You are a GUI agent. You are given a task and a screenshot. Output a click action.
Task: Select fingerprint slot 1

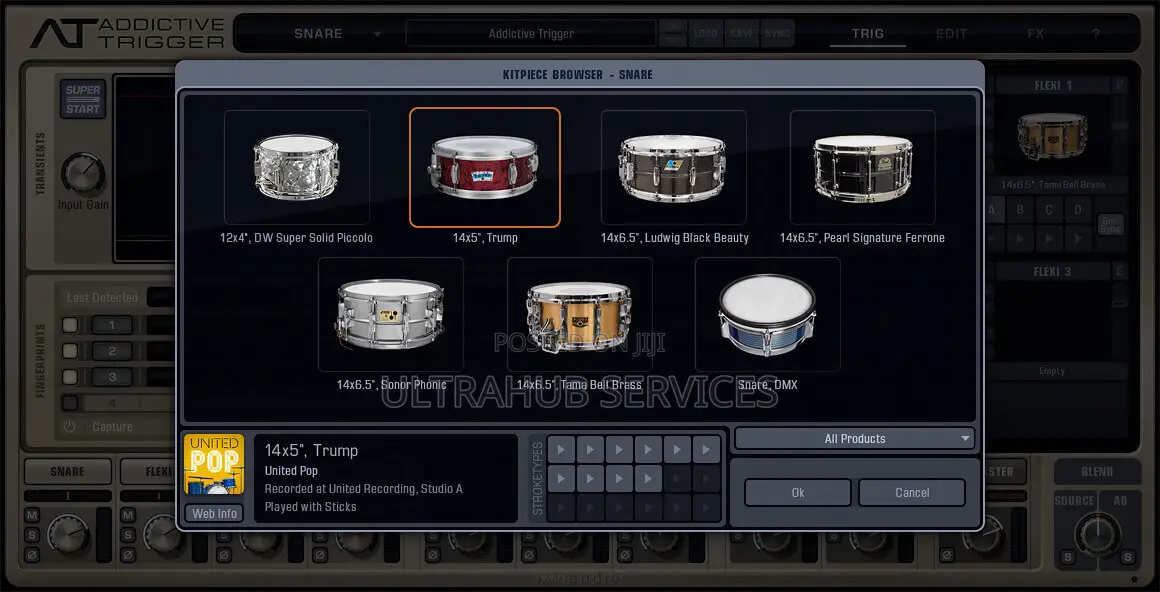[x=112, y=325]
